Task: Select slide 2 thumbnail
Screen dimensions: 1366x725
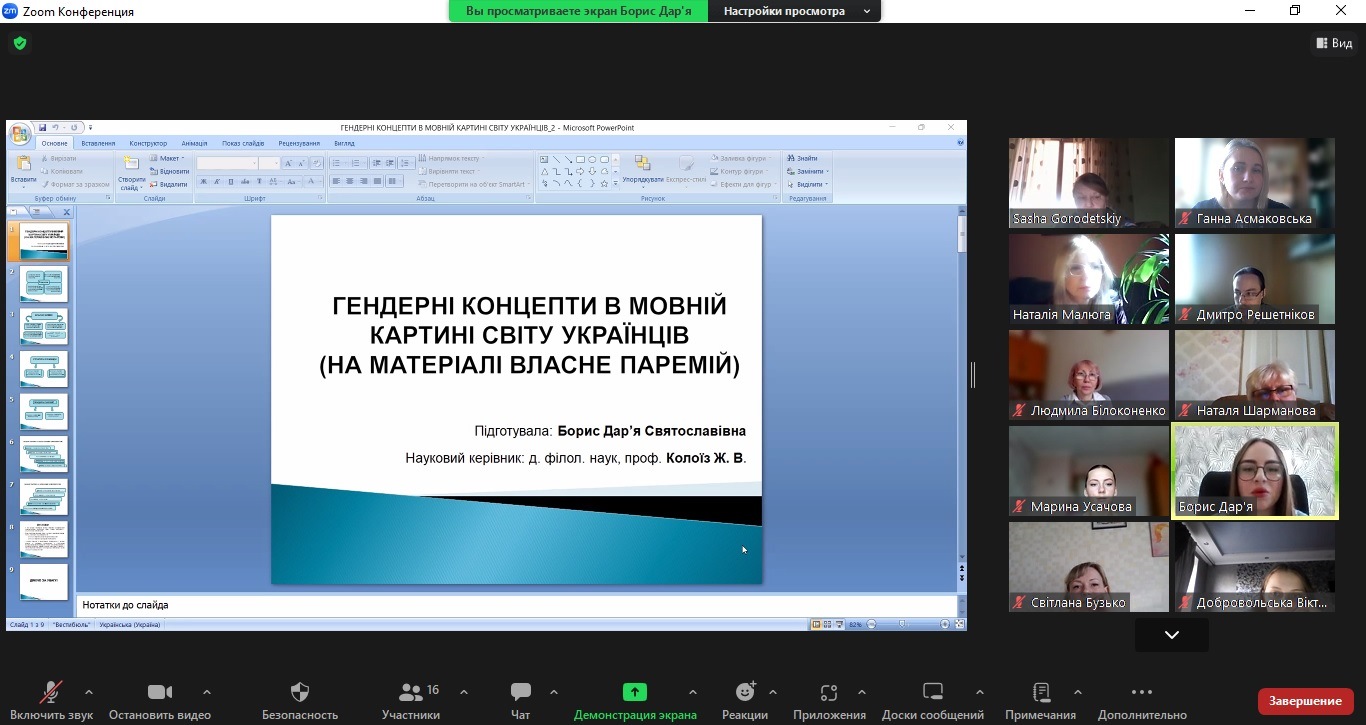Action: pos(43,284)
